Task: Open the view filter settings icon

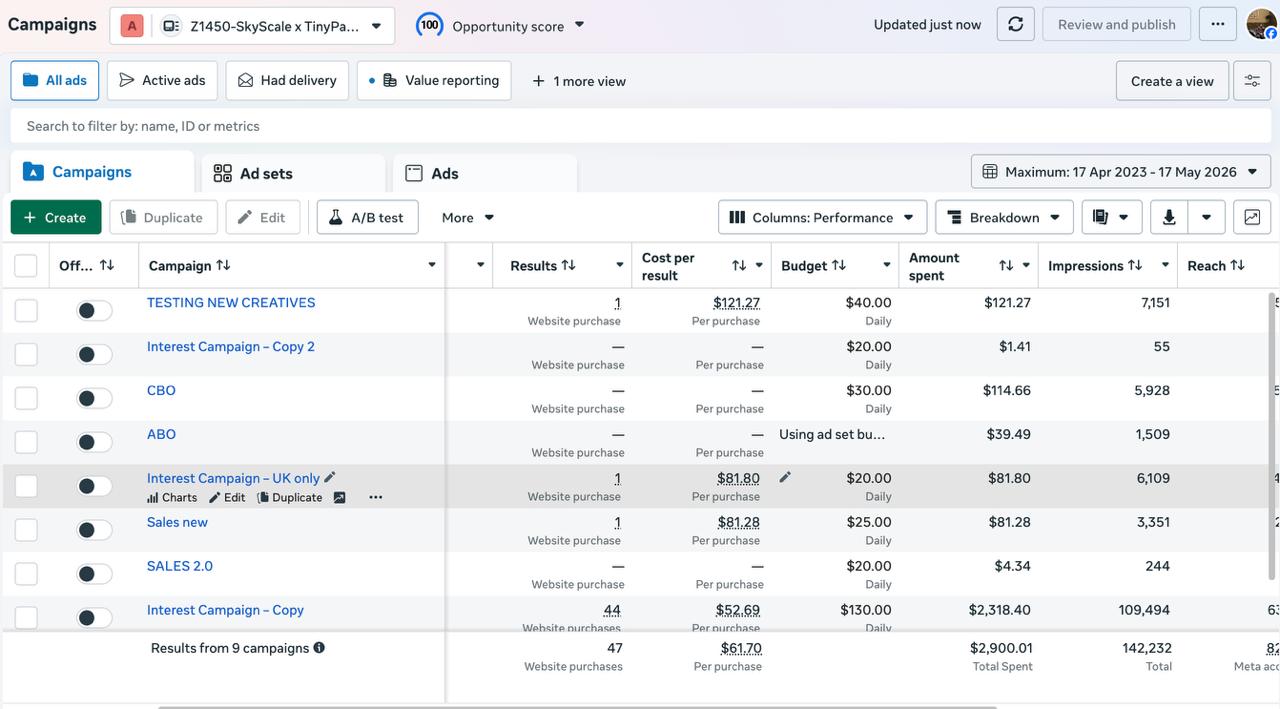Action: pyautogui.click(x=1252, y=81)
